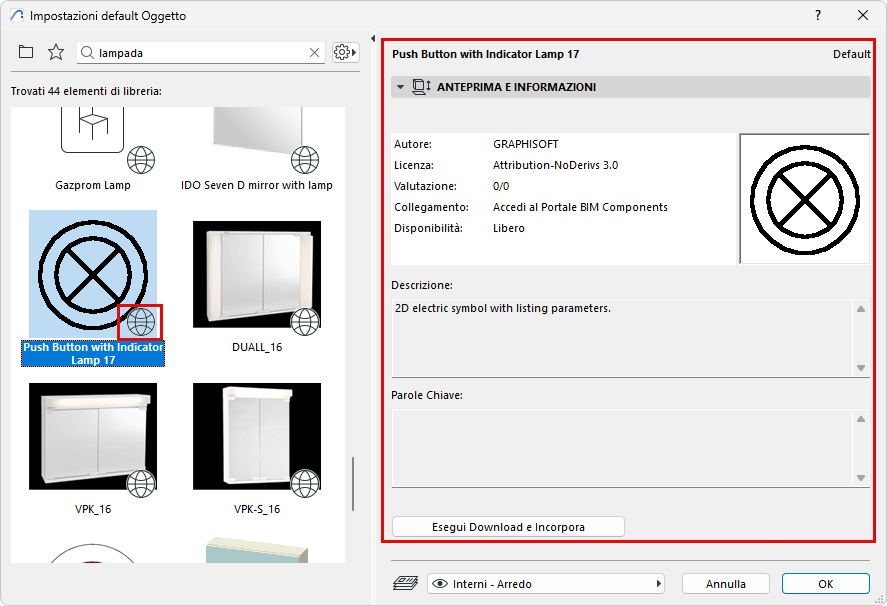Open the search settings gear menu

click(345, 53)
